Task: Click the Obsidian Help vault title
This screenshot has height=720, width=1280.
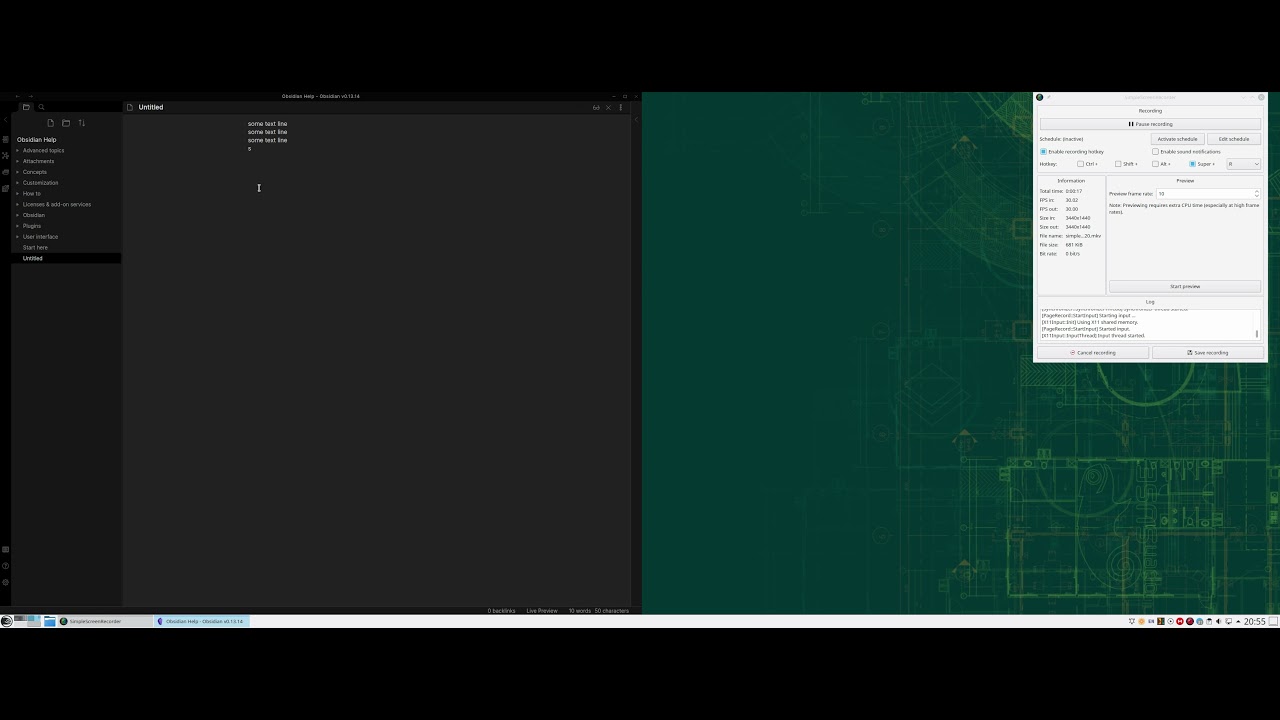Action: (36, 140)
